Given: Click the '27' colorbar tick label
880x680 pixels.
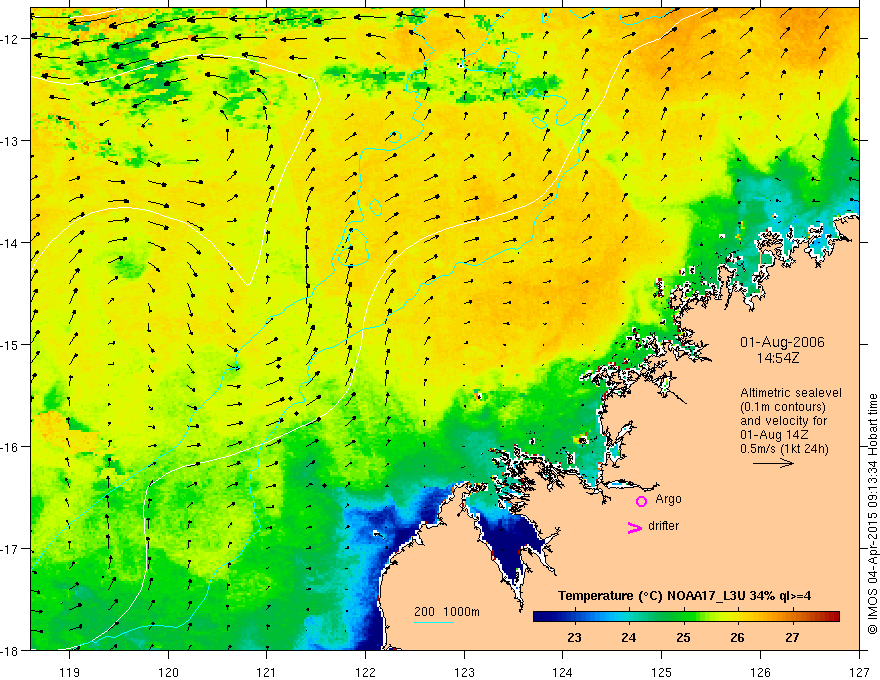Looking at the screenshot, I should coord(792,638).
